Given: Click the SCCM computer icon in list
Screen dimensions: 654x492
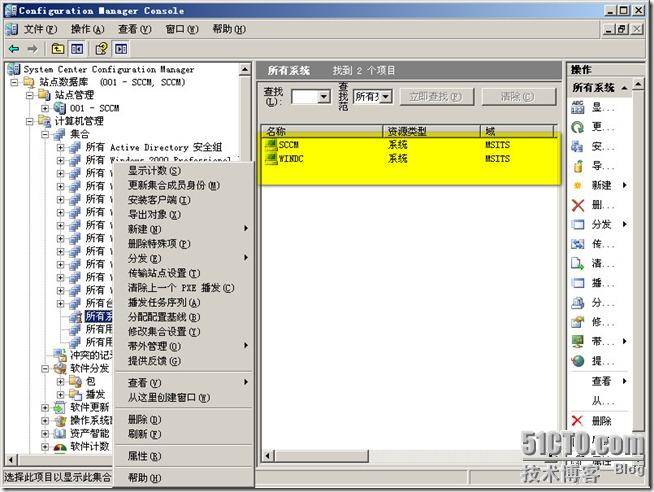Looking at the screenshot, I should [x=271, y=145].
